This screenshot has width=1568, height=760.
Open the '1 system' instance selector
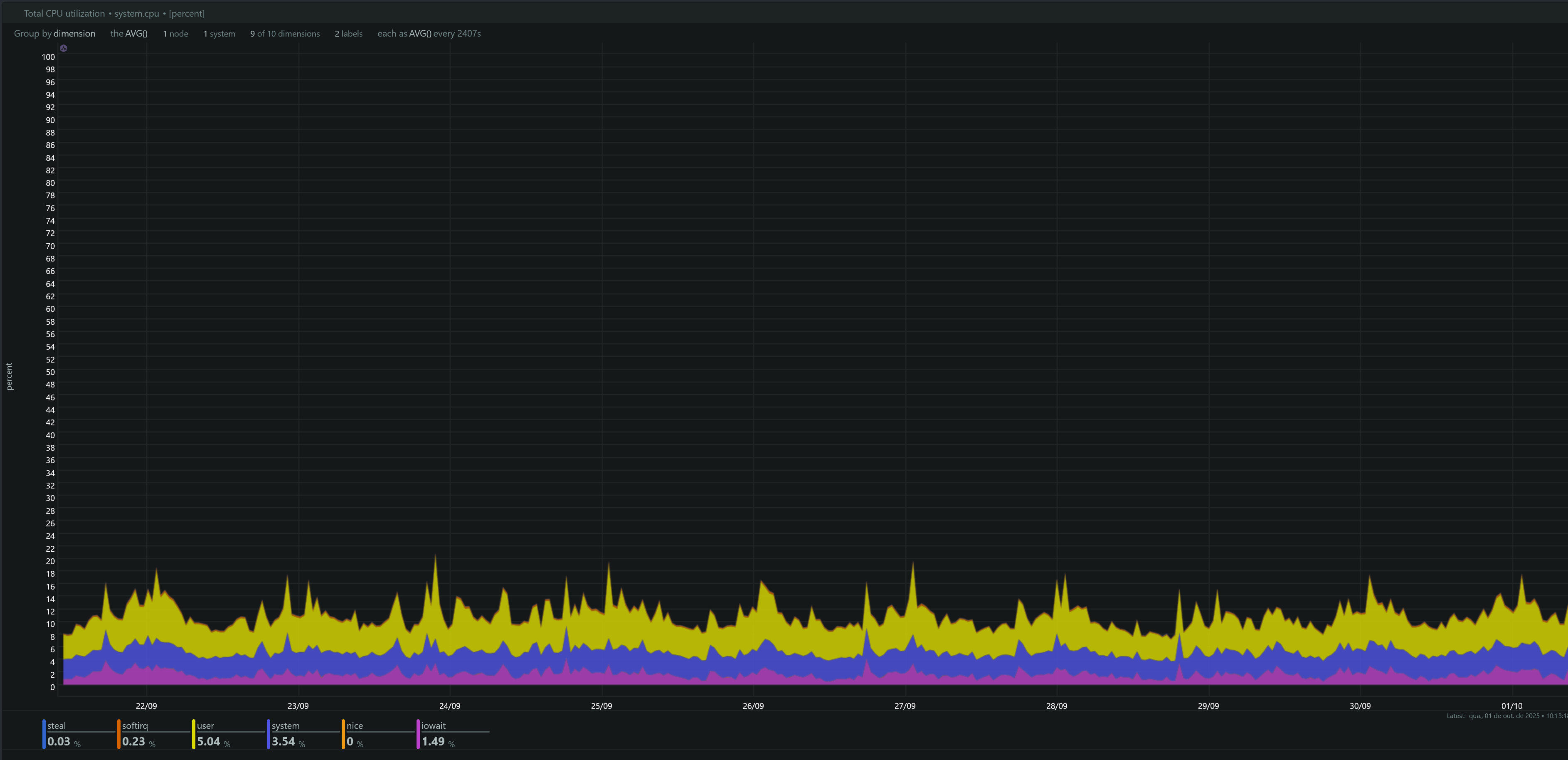(x=219, y=34)
